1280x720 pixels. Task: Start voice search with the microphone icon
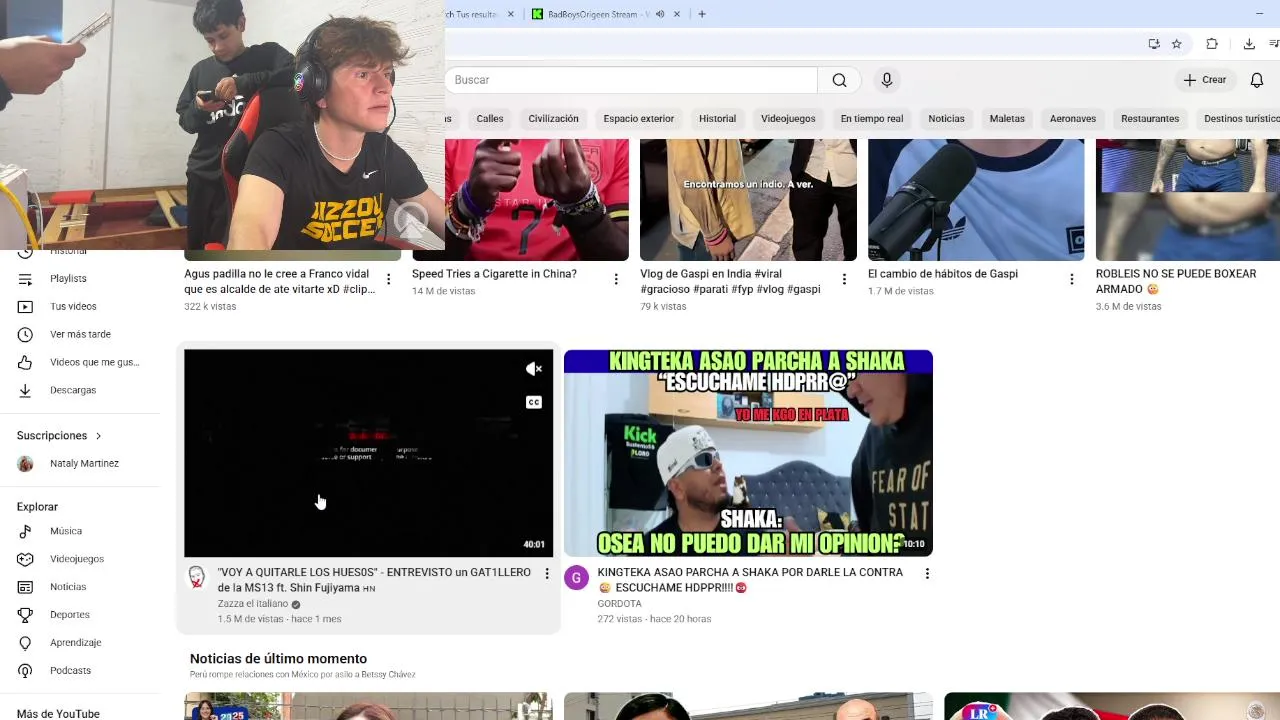pyautogui.click(x=887, y=80)
